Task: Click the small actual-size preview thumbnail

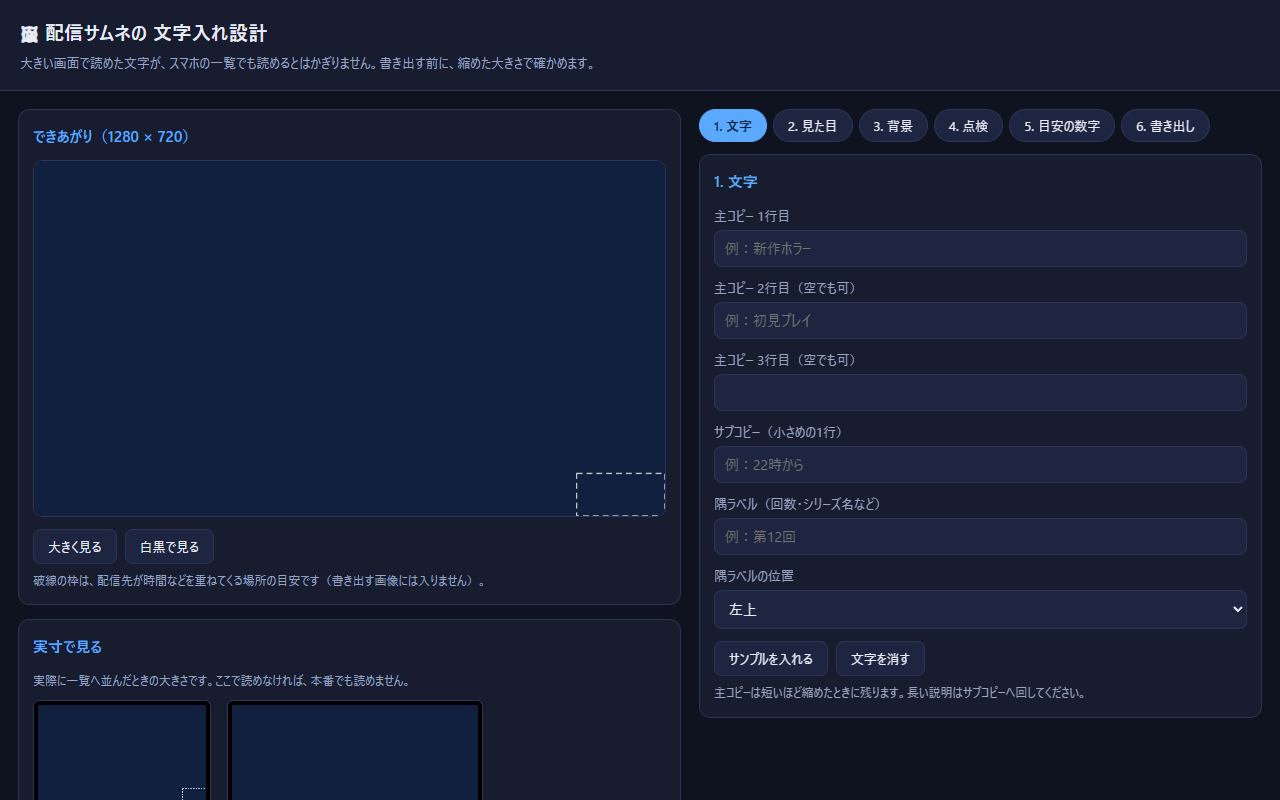Action: click(122, 750)
